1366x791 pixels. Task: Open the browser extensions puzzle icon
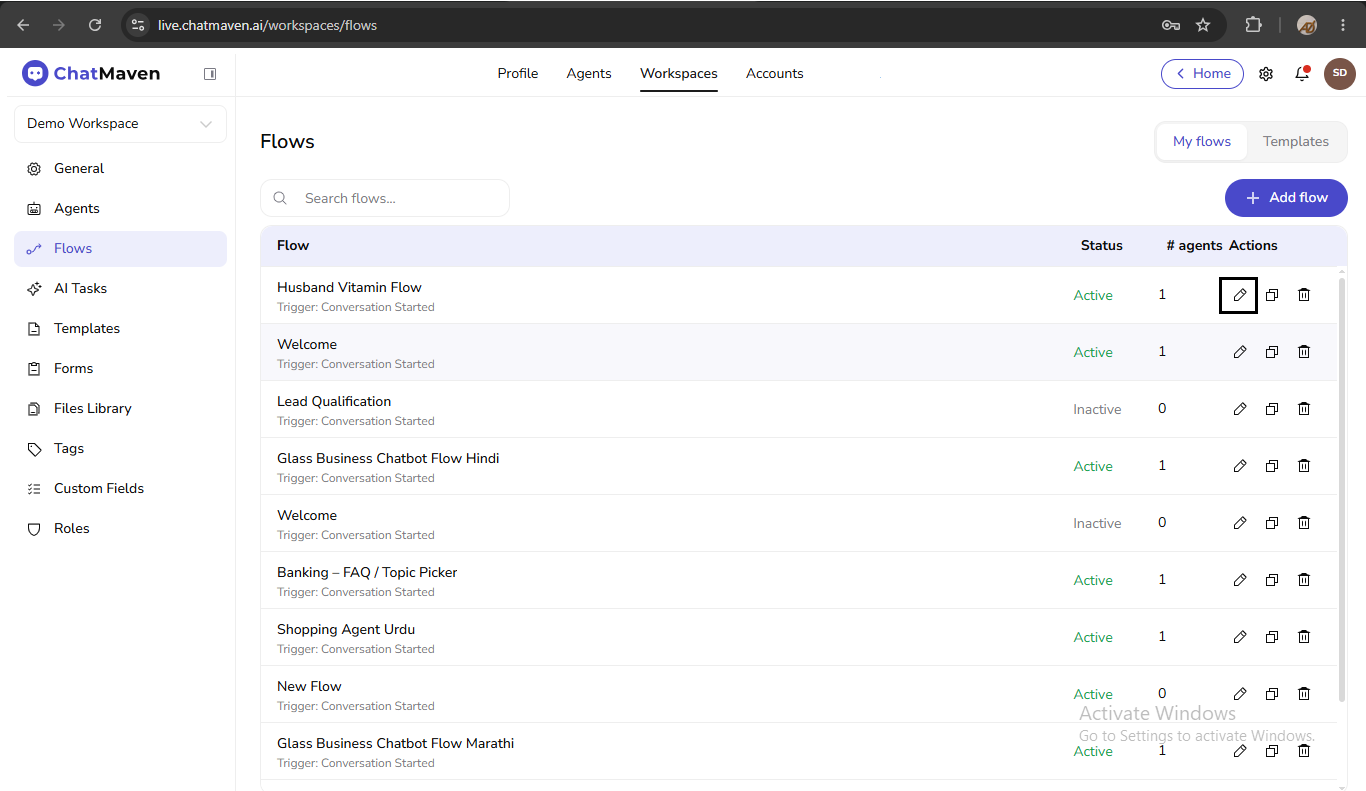pos(1253,25)
